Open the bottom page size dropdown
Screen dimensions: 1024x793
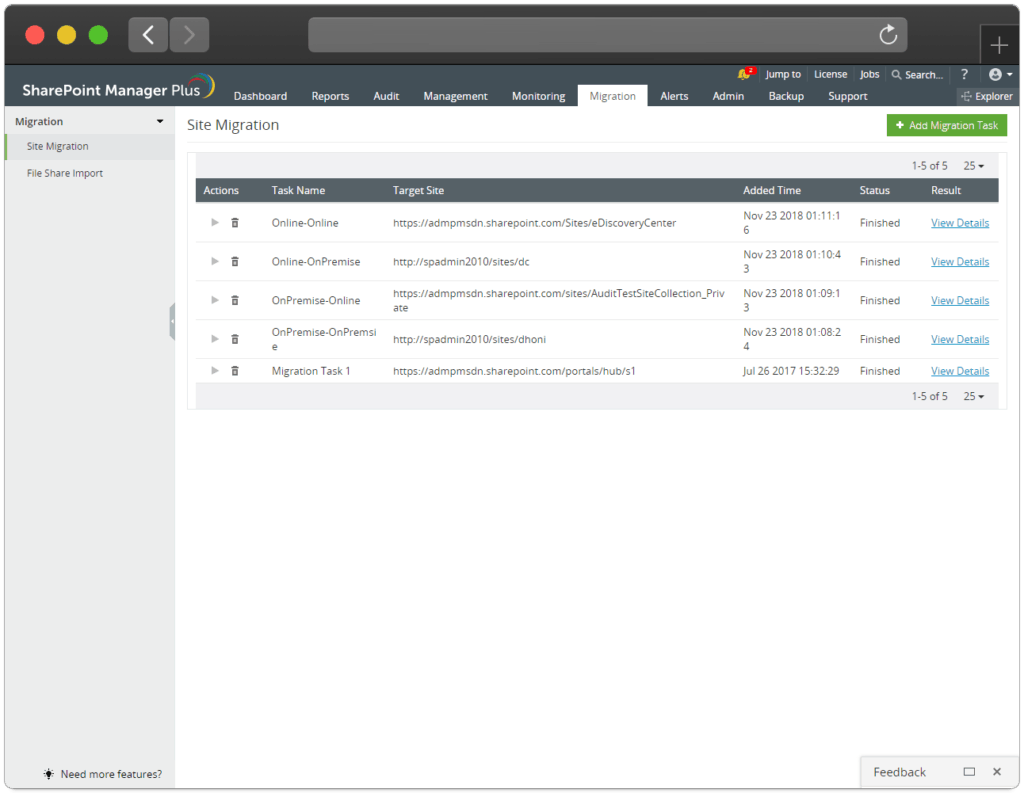[974, 396]
